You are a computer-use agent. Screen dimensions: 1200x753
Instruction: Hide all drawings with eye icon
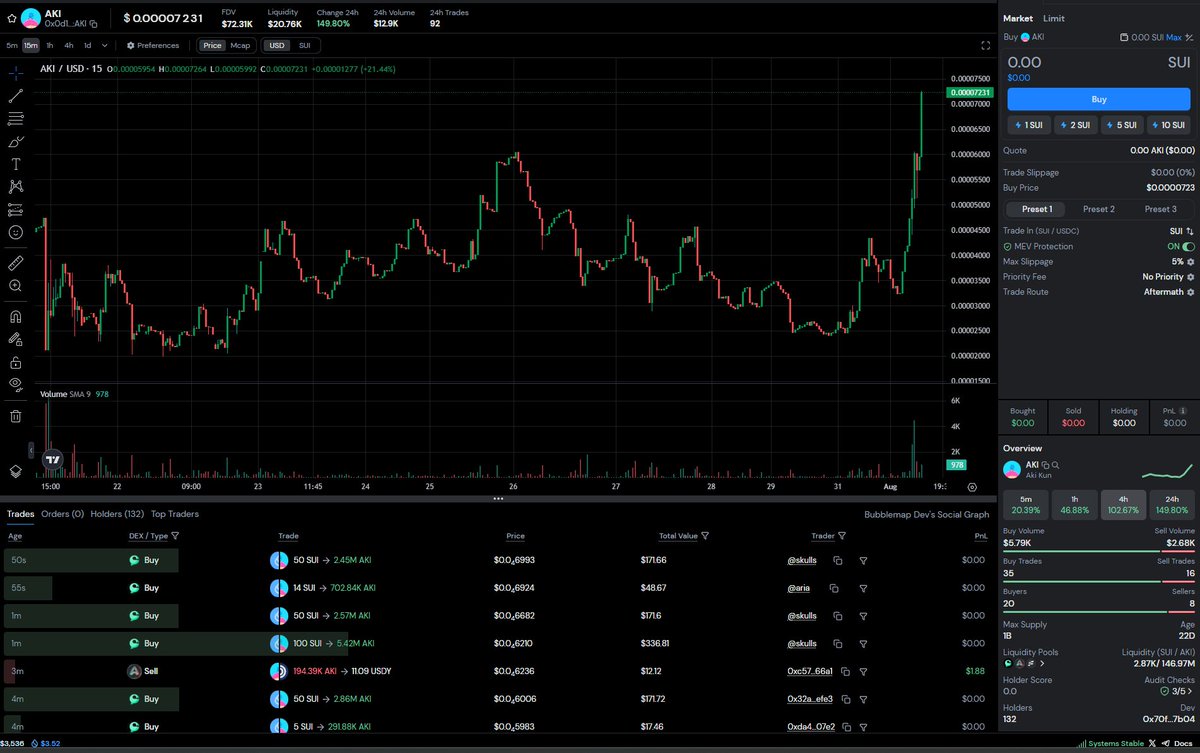tap(15, 385)
